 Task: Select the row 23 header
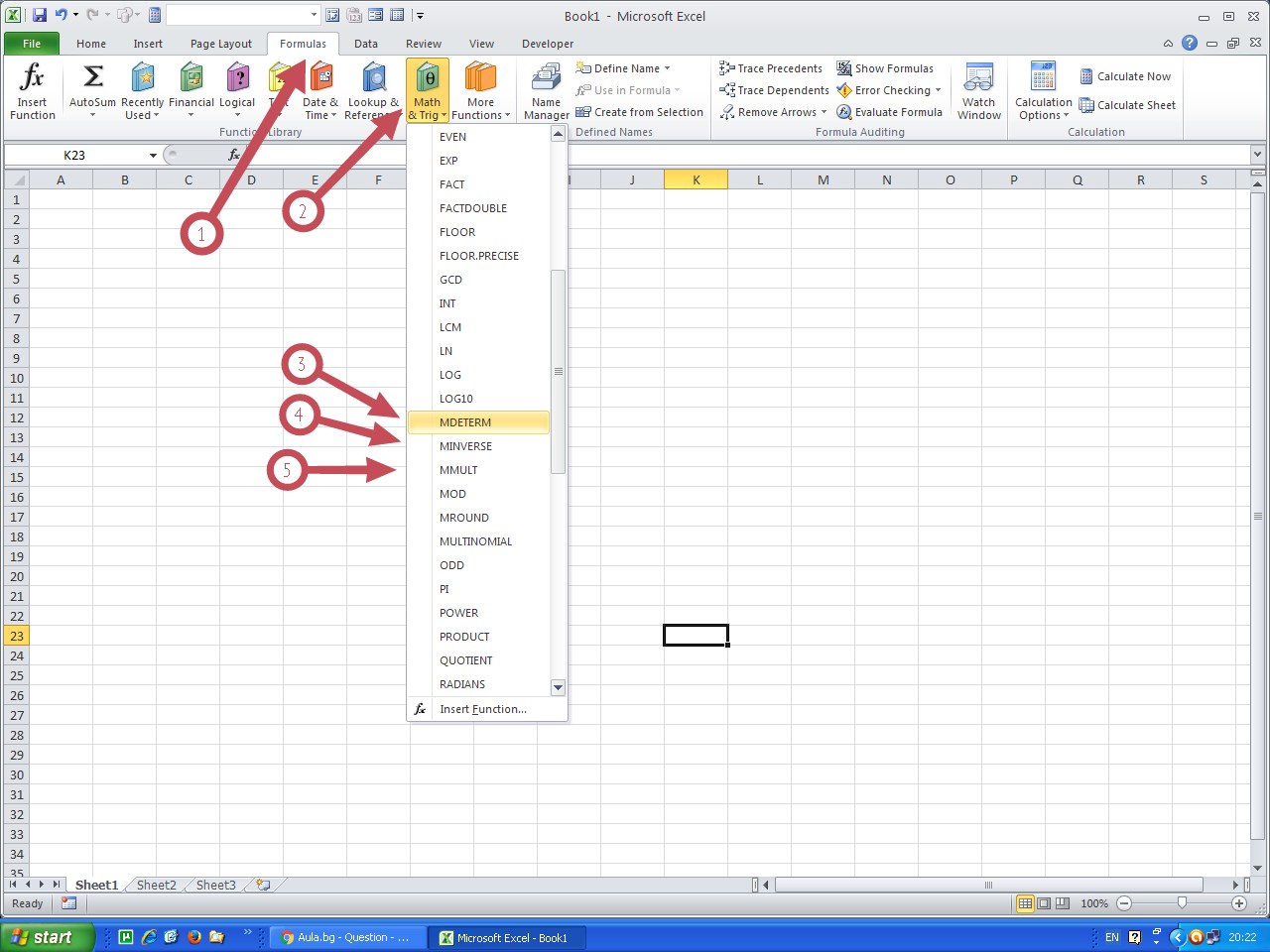tap(17, 636)
